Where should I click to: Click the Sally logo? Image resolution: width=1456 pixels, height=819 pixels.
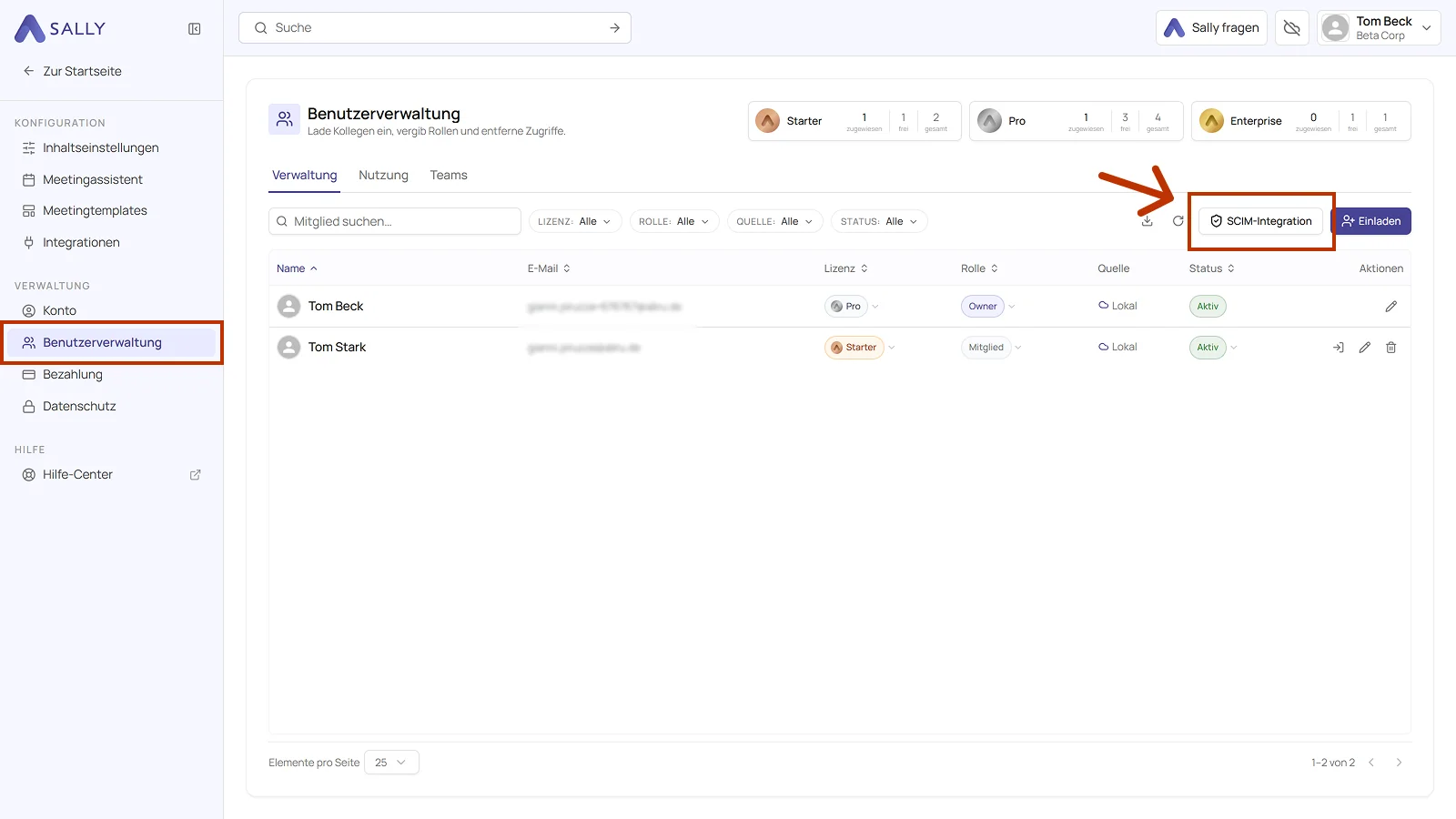(x=60, y=28)
